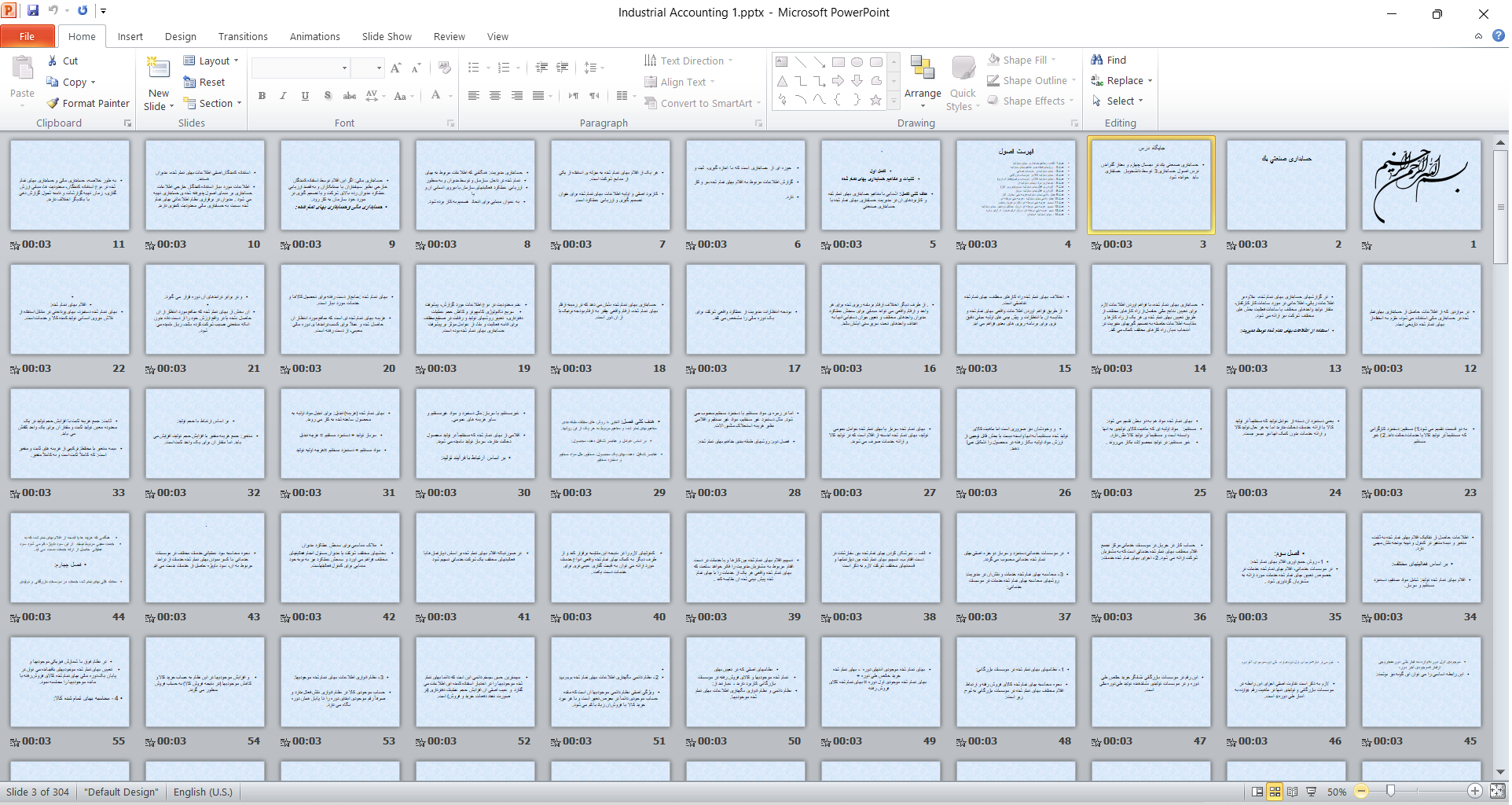
Task: Open the Select dropdown in Editing
Action: [1117, 101]
